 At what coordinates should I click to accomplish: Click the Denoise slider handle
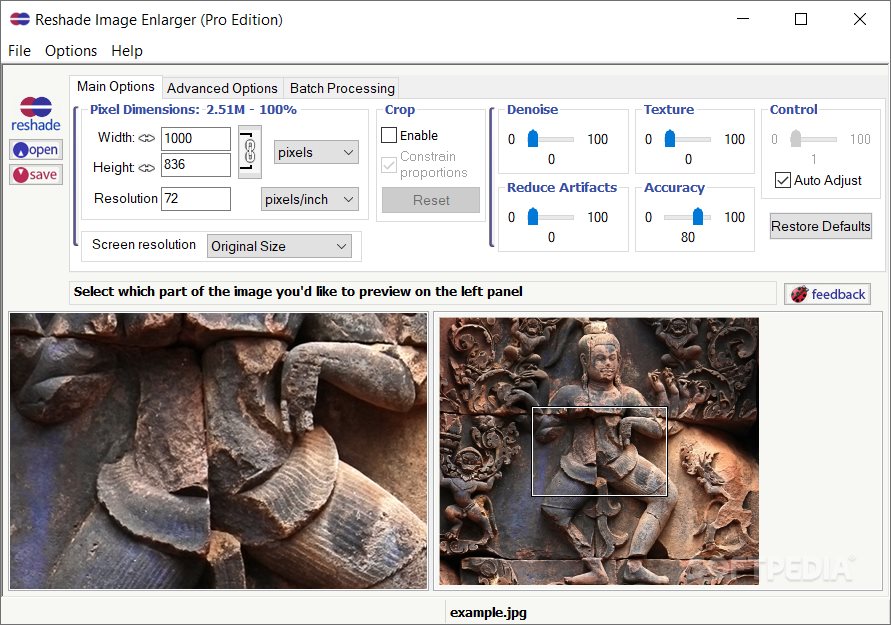click(532, 138)
